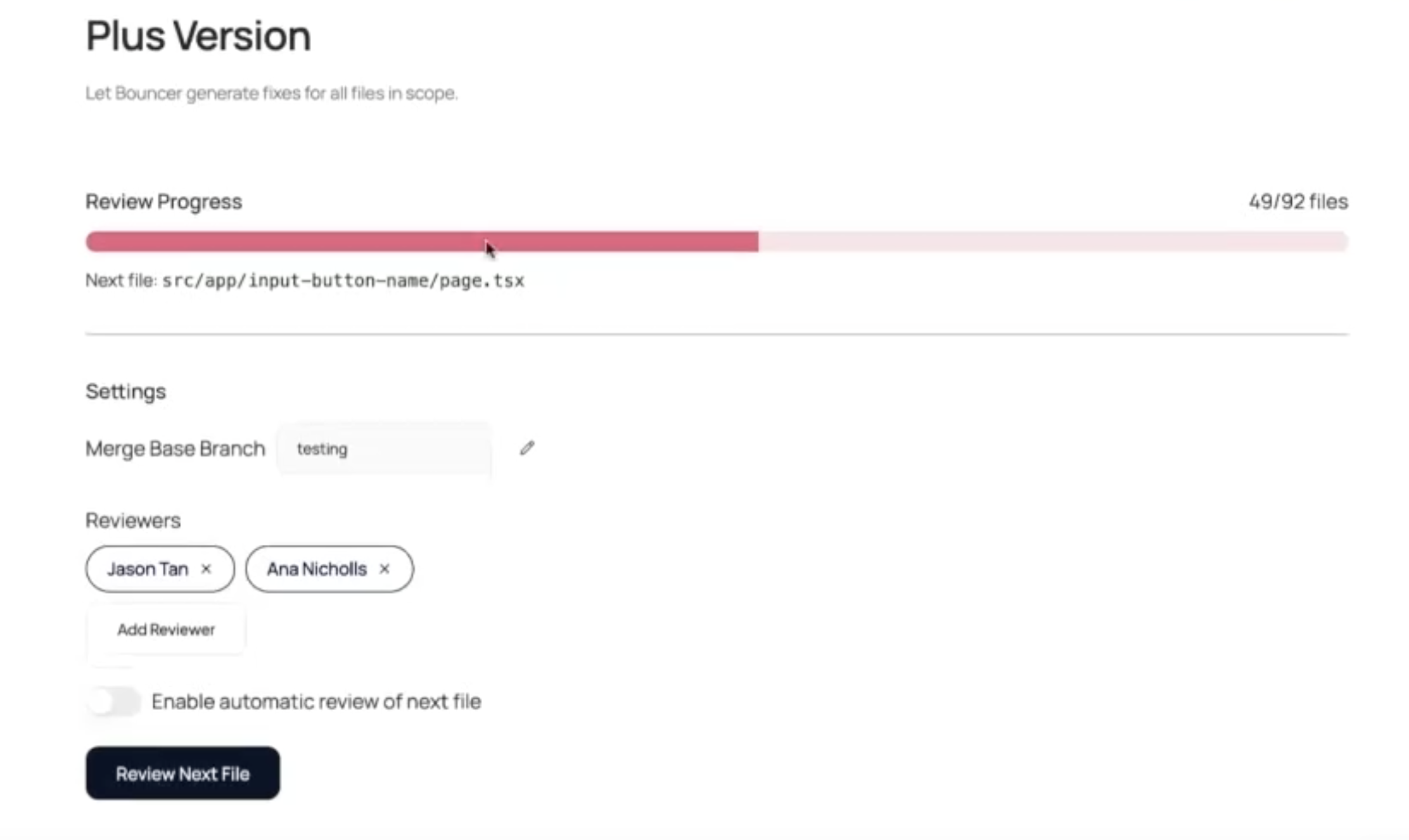Image resolution: width=1409 pixels, height=840 pixels.
Task: Click the 49/92 files counter
Action: pos(1297,201)
